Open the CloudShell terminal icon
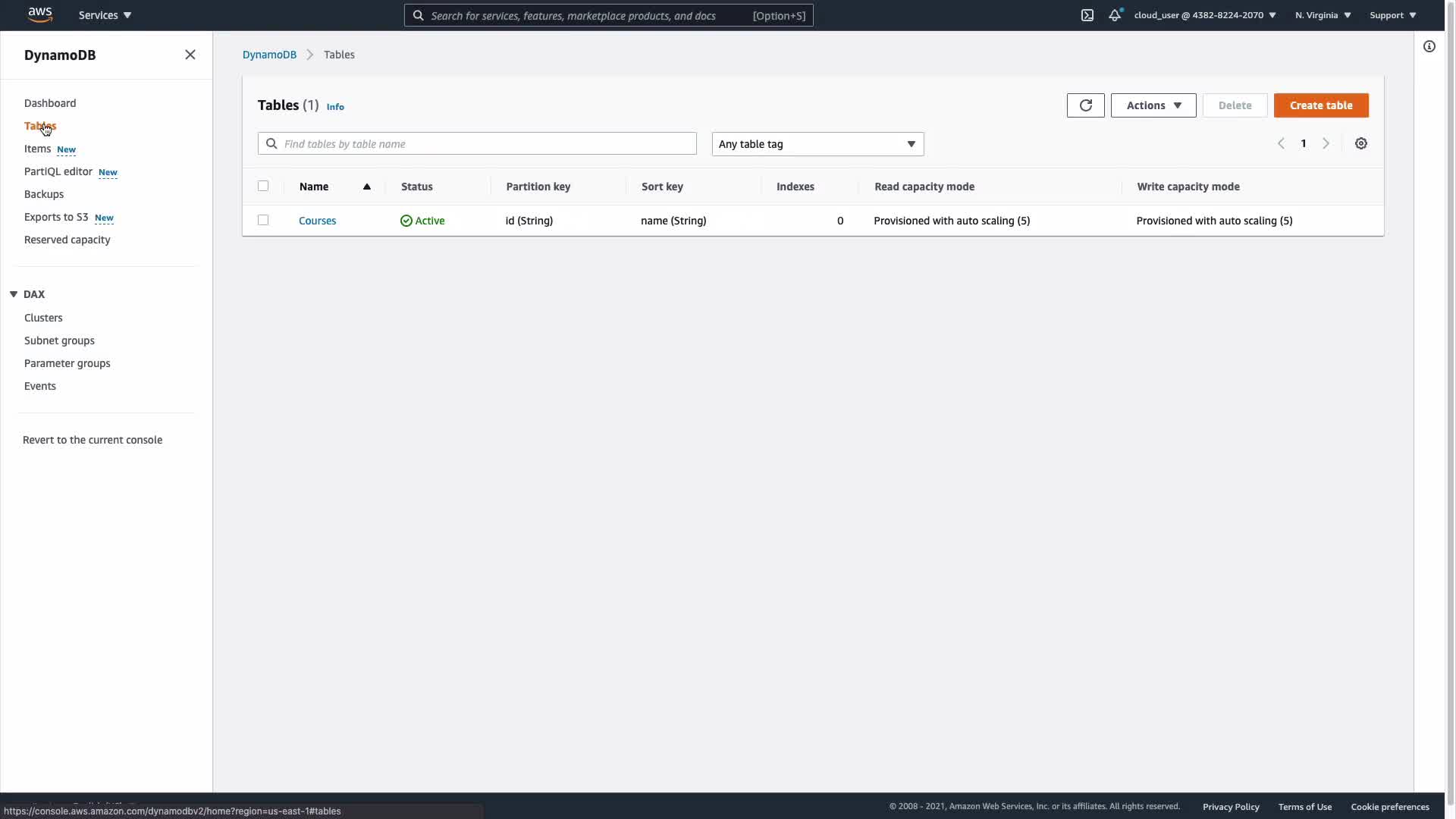The image size is (1456, 819). click(x=1087, y=15)
